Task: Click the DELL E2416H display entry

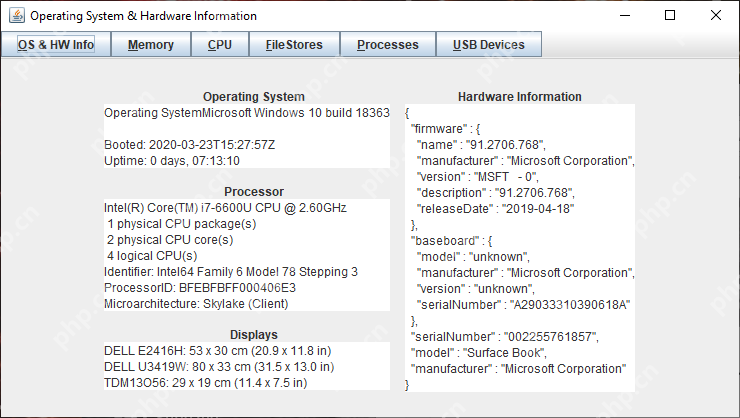Action: coord(218,351)
